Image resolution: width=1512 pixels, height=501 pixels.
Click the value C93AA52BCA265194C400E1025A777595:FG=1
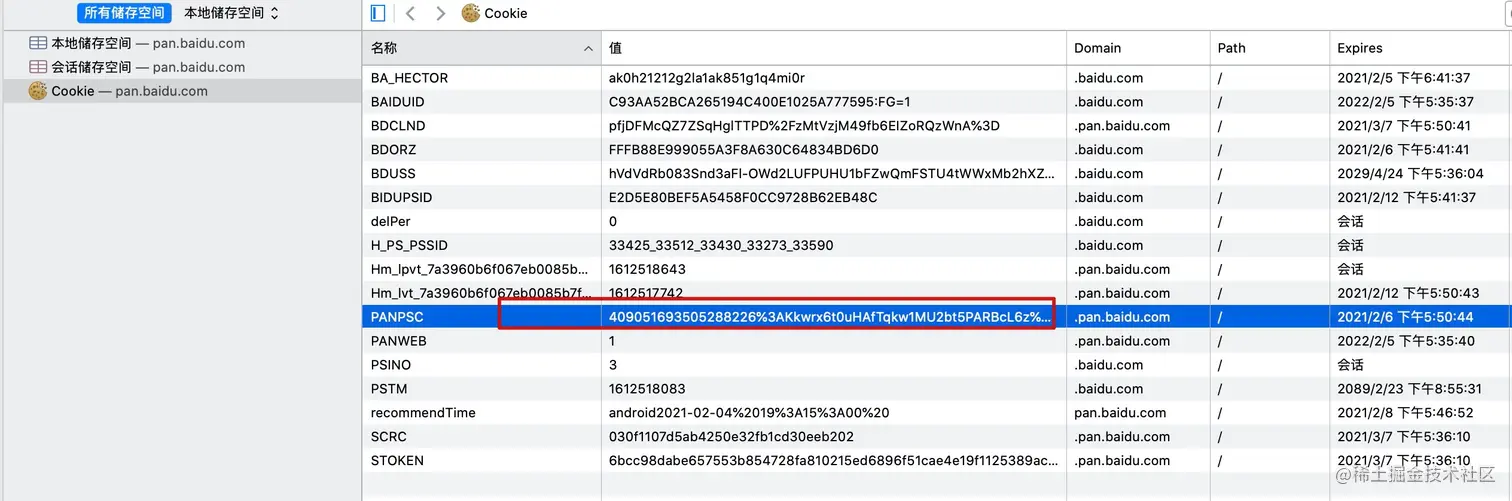pos(759,102)
